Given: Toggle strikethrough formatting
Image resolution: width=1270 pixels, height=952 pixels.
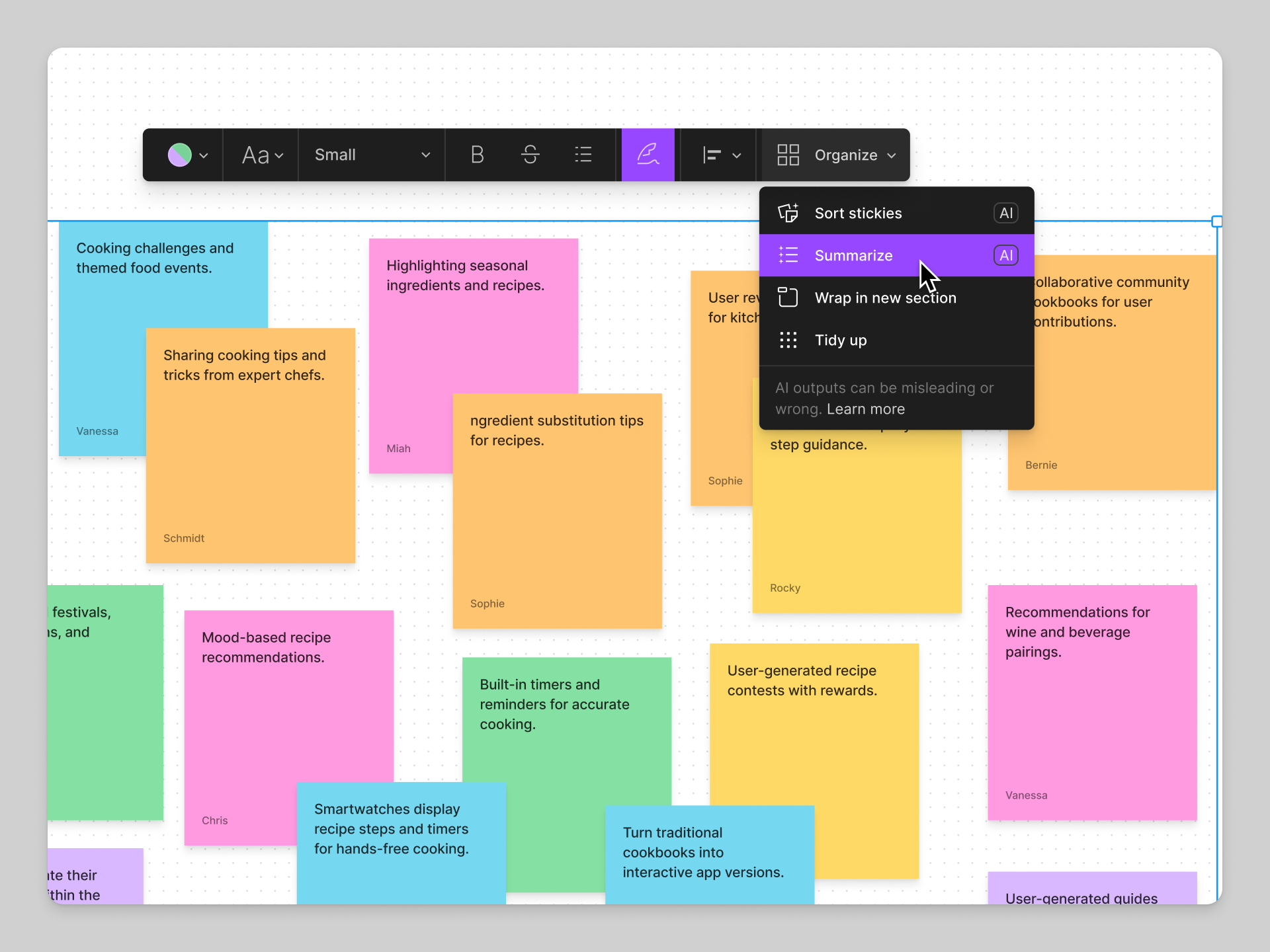Looking at the screenshot, I should coord(530,155).
